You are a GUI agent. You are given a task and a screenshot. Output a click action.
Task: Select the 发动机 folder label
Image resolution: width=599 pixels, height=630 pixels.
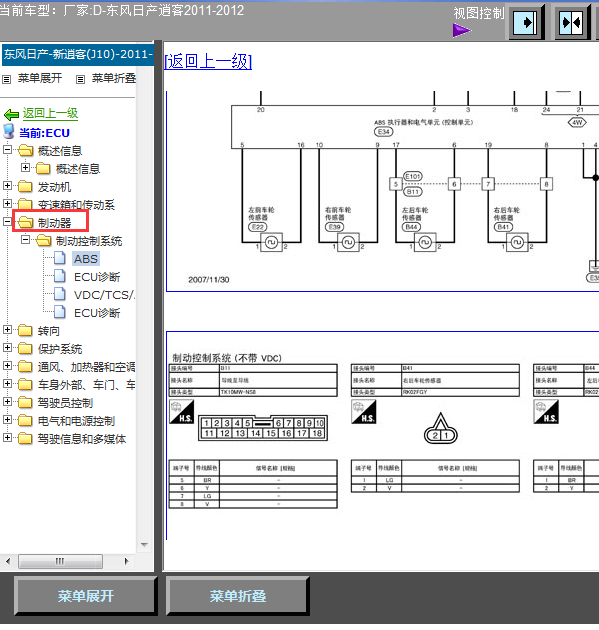(54, 187)
